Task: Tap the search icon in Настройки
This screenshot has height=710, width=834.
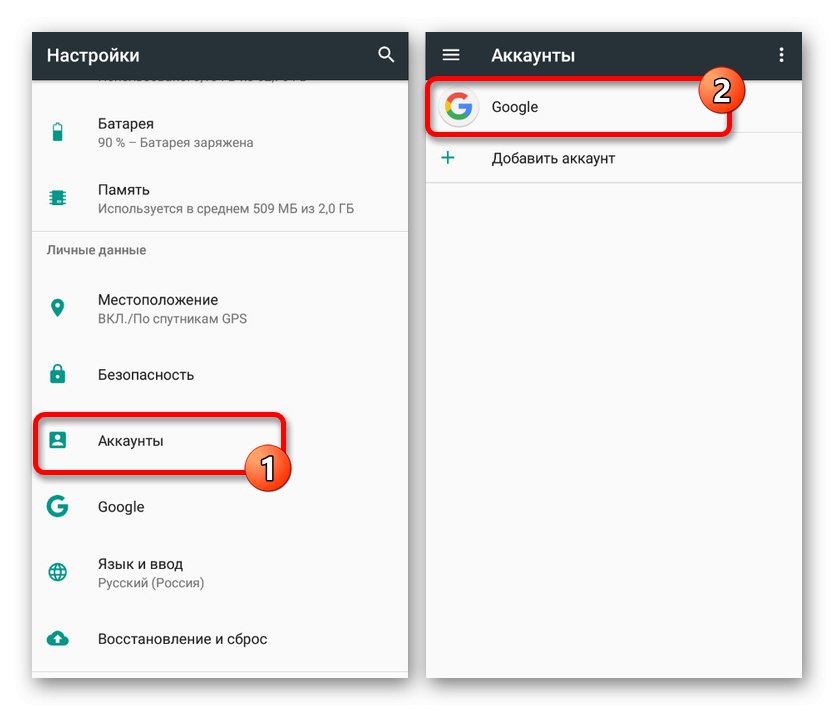Action: click(387, 56)
